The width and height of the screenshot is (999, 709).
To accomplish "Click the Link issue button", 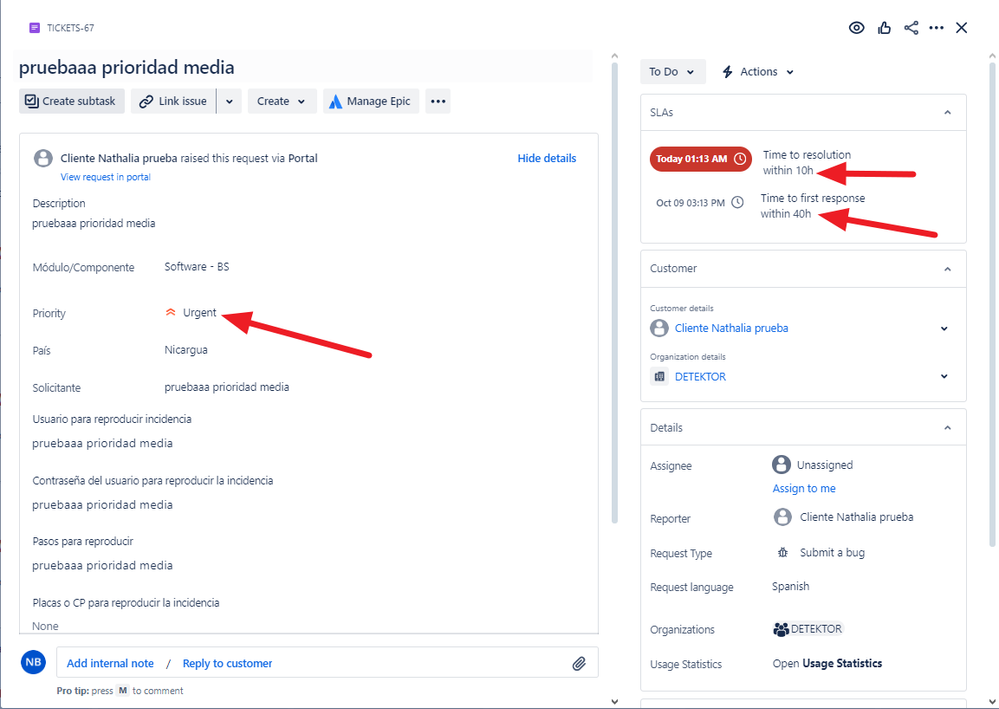I will point(173,101).
